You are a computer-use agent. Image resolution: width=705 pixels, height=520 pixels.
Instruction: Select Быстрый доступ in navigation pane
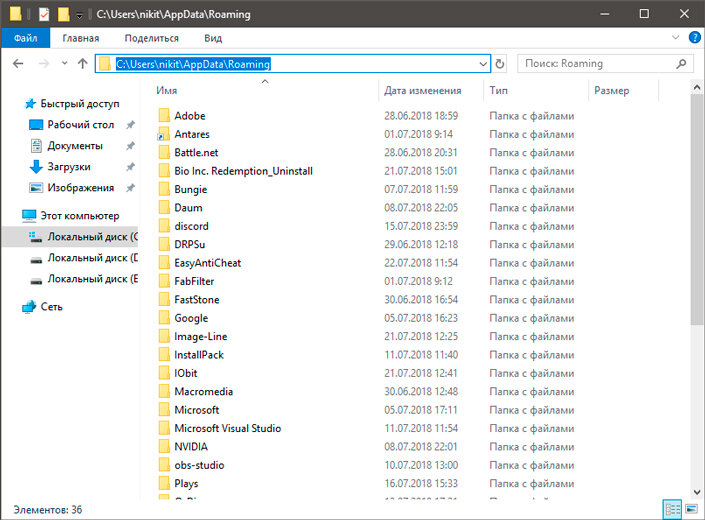pos(80,104)
